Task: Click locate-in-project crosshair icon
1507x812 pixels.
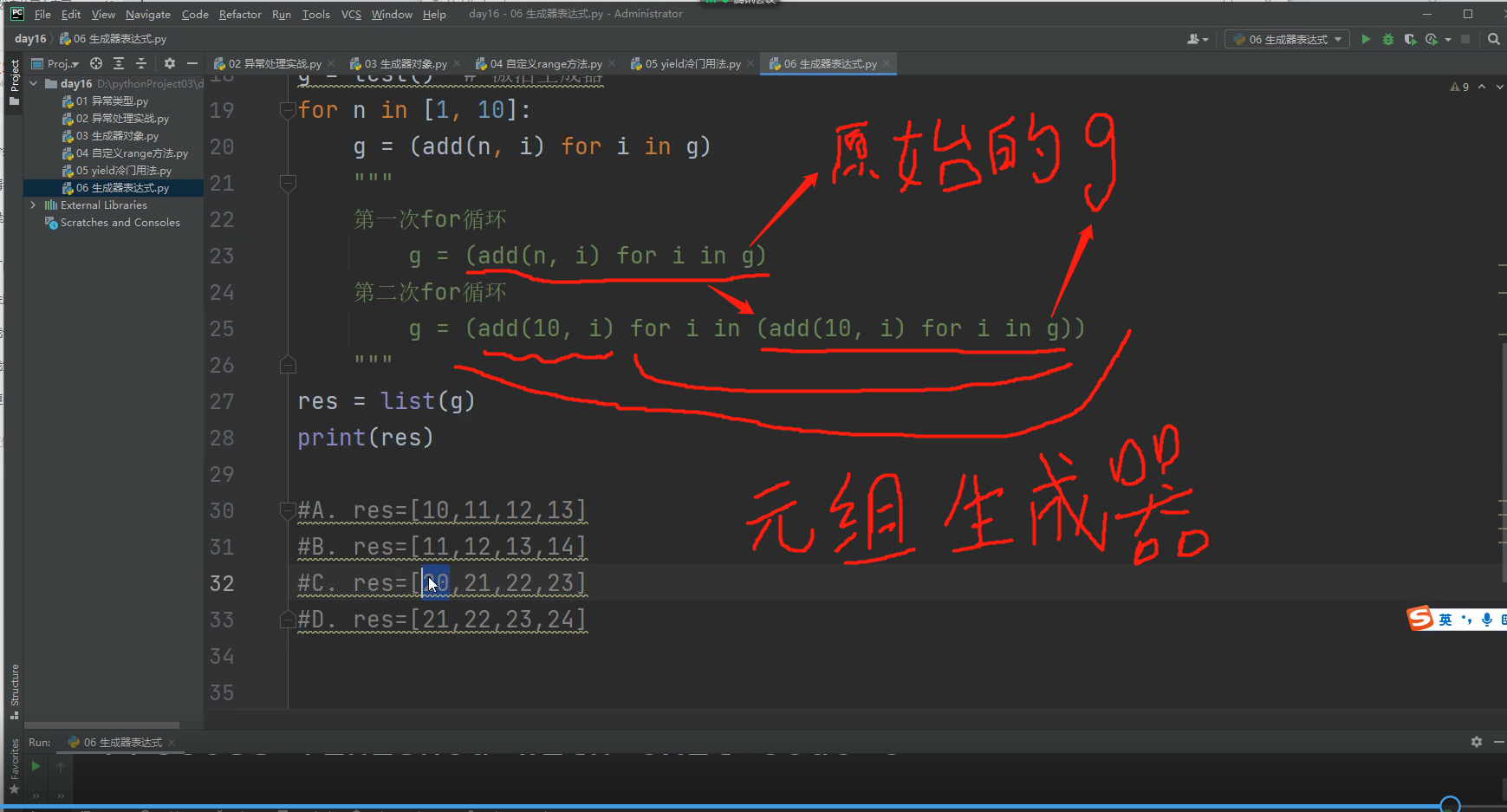Action: pyautogui.click(x=96, y=63)
